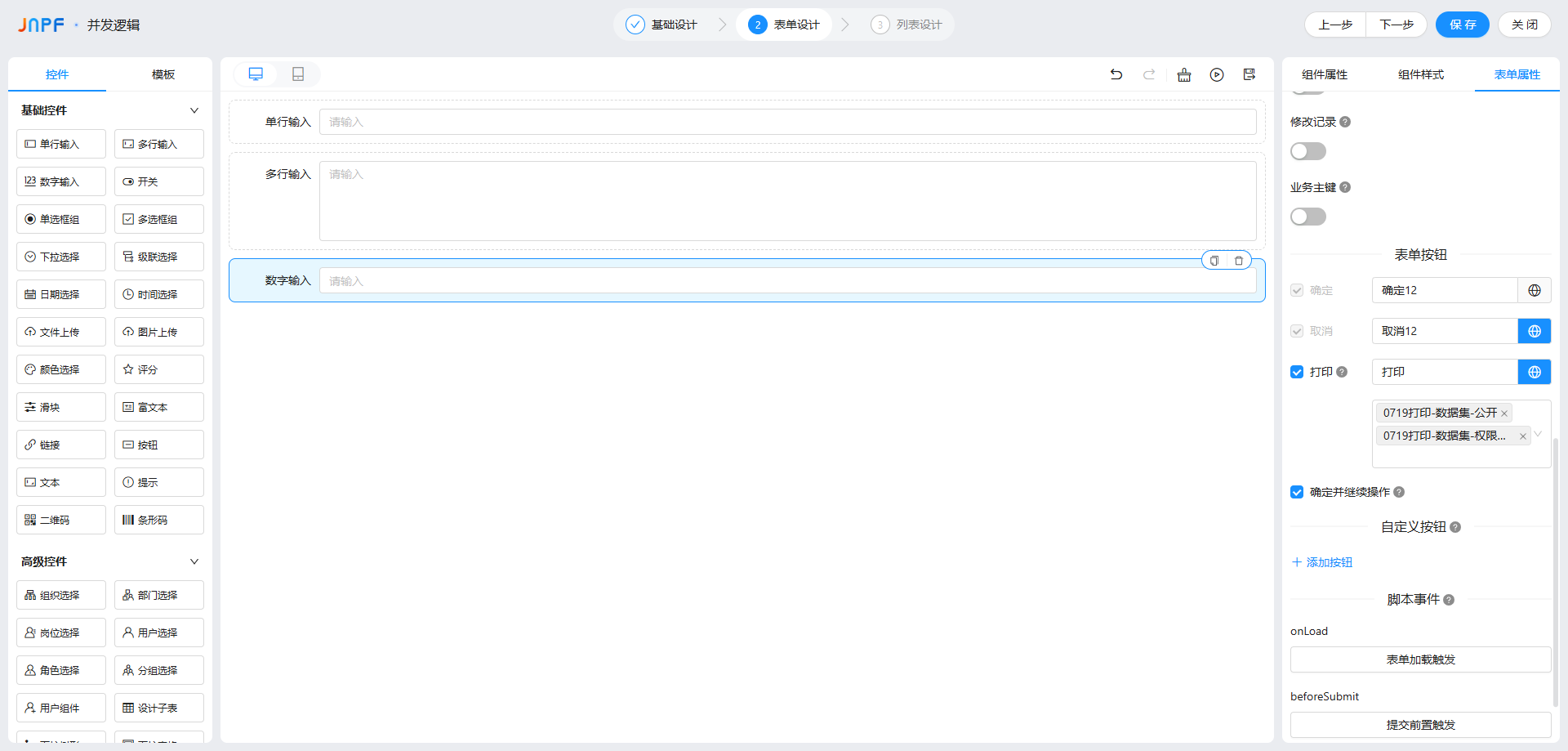Add the 图片上传 control
The height and width of the screenshot is (751, 1568).
(x=159, y=332)
